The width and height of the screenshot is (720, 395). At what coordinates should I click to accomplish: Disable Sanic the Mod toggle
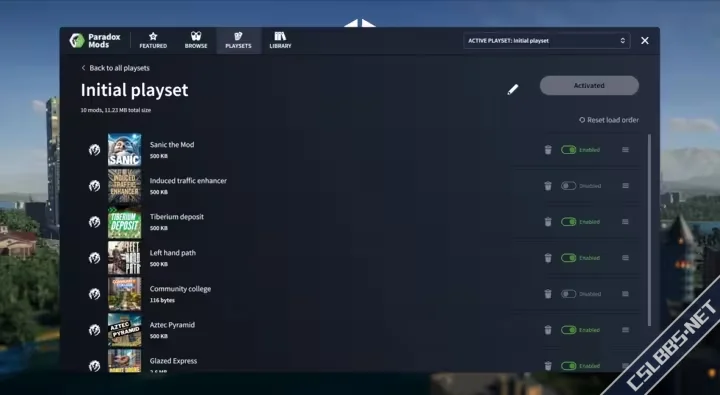568,150
